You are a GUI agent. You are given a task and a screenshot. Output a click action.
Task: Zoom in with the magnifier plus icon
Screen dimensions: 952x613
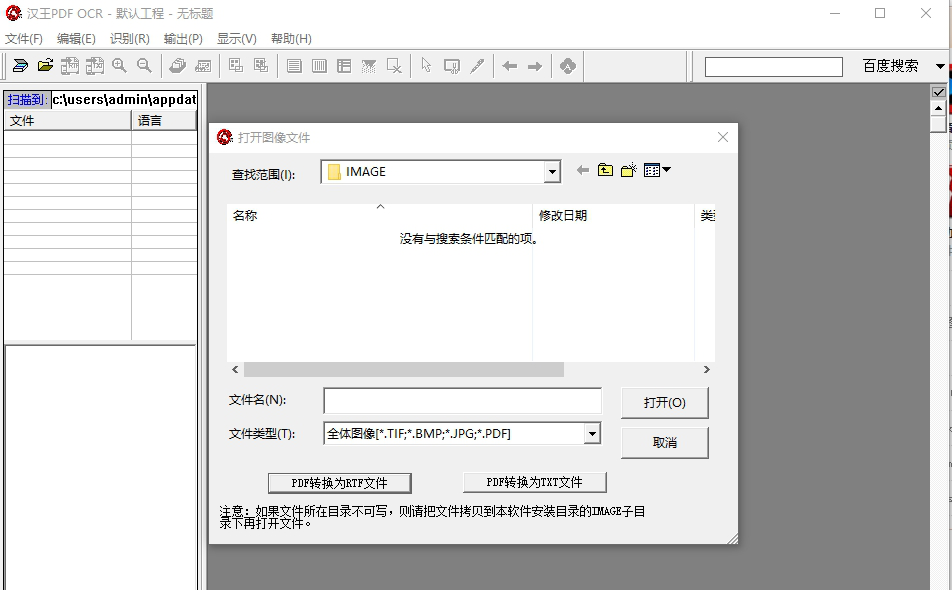tap(119, 65)
